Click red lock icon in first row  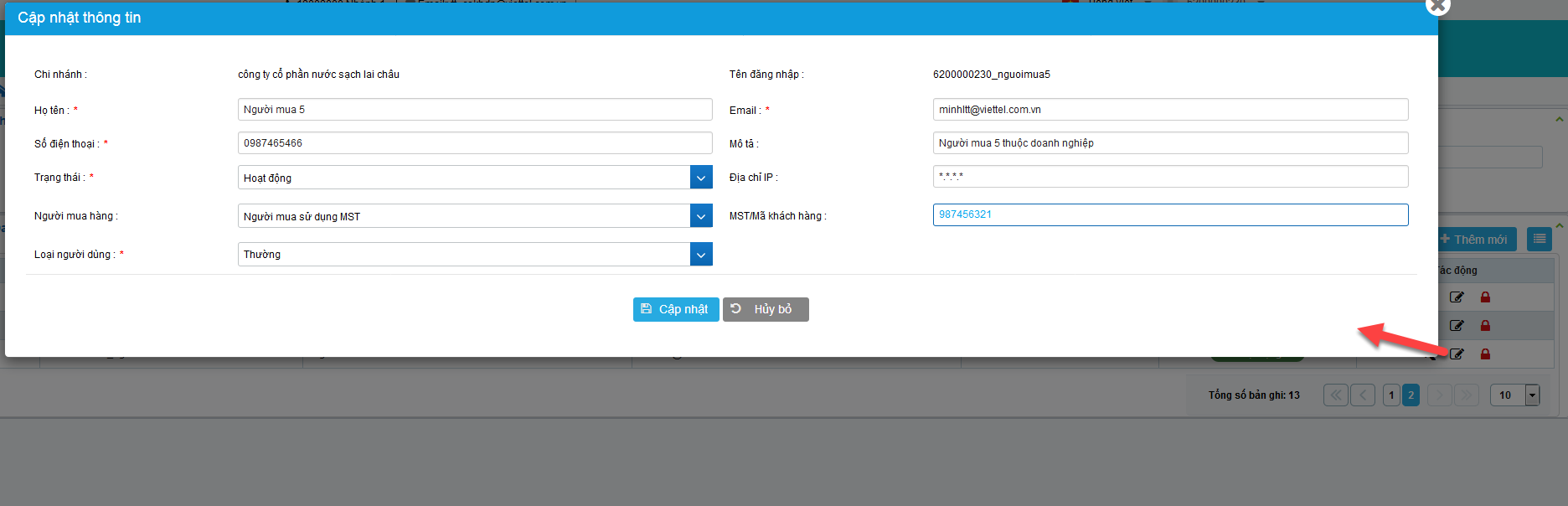[x=1485, y=297]
